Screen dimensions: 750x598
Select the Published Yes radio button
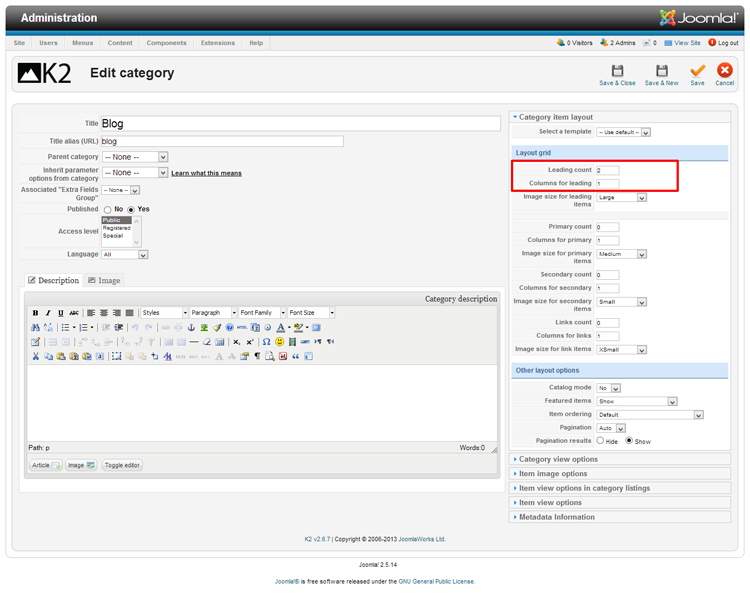coord(131,210)
